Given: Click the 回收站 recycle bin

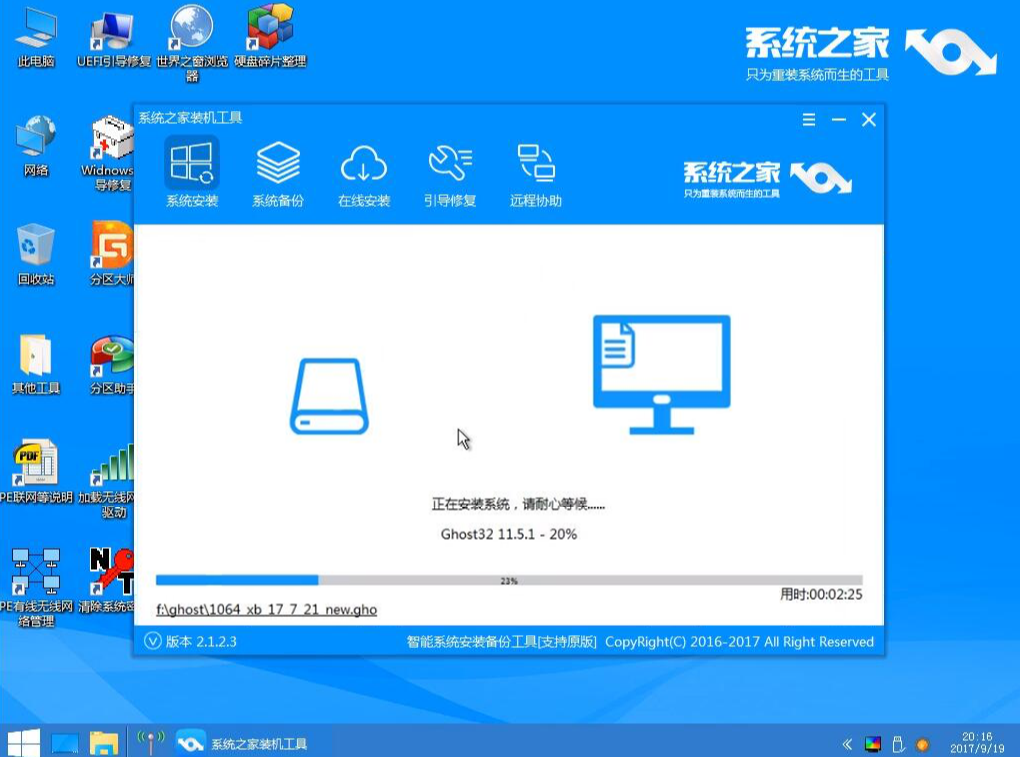Looking at the screenshot, I should 37,243.
